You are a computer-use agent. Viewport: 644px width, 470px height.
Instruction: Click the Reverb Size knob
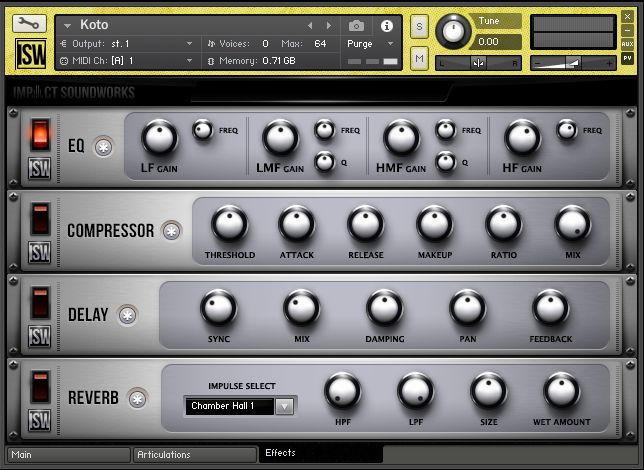coord(489,391)
